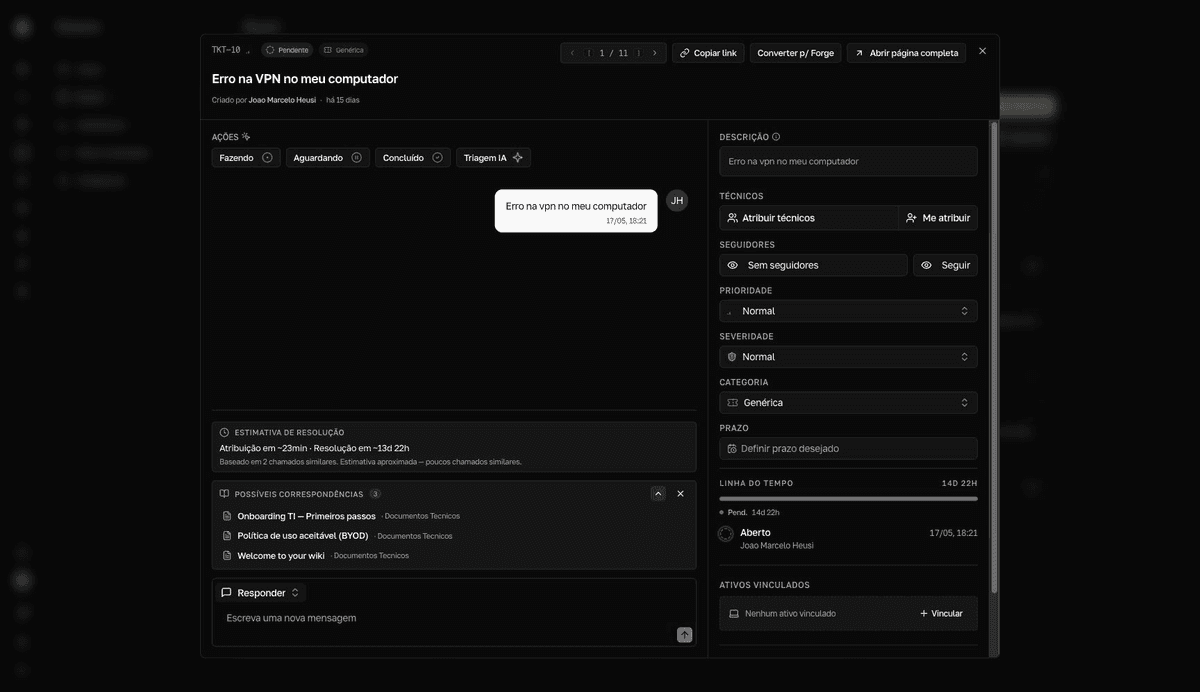
Task: Click the Genérica category badge in header
Action: pyautogui.click(x=344, y=50)
